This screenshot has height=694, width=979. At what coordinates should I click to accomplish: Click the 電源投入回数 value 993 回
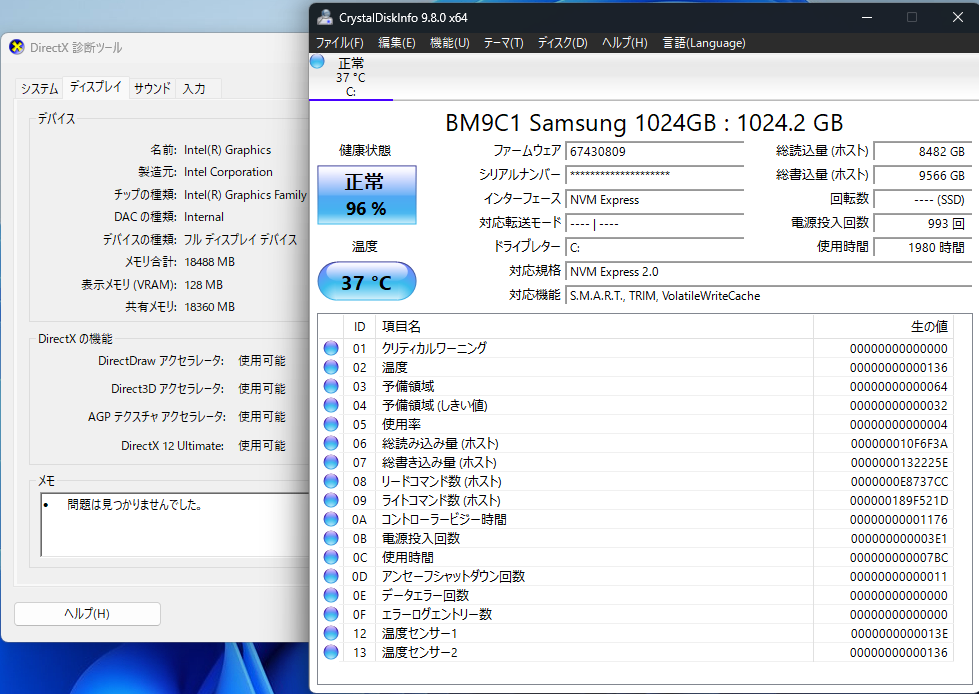[922, 223]
